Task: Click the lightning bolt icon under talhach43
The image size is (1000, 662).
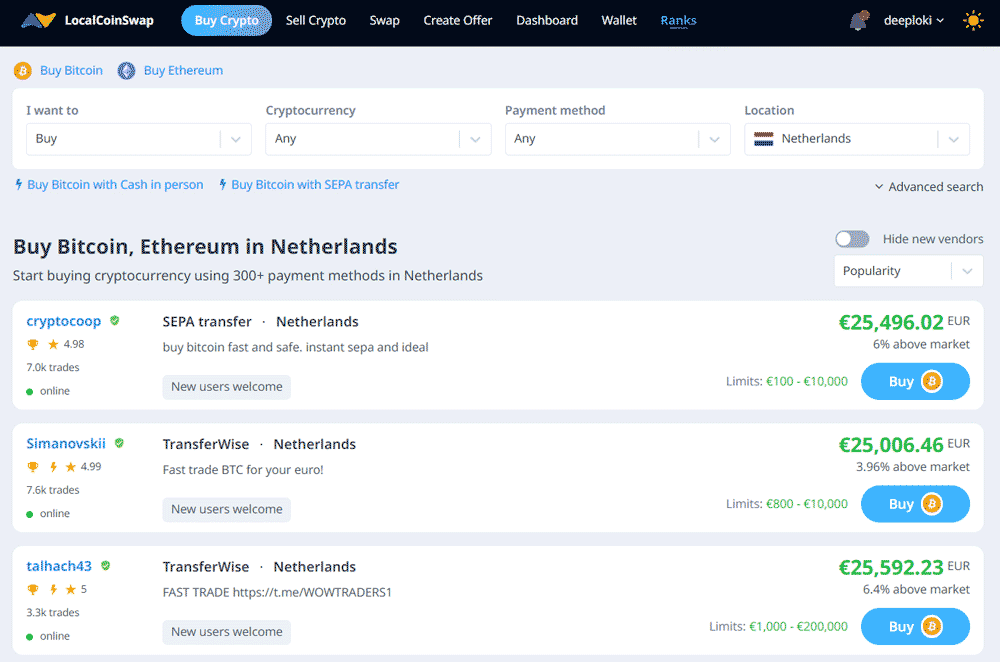Action: [54, 589]
